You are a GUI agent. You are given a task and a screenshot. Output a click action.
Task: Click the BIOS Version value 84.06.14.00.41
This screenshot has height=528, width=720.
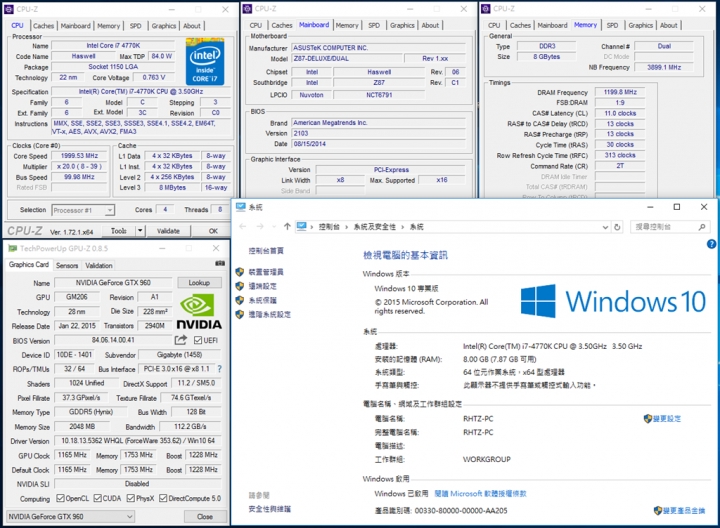[113, 340]
